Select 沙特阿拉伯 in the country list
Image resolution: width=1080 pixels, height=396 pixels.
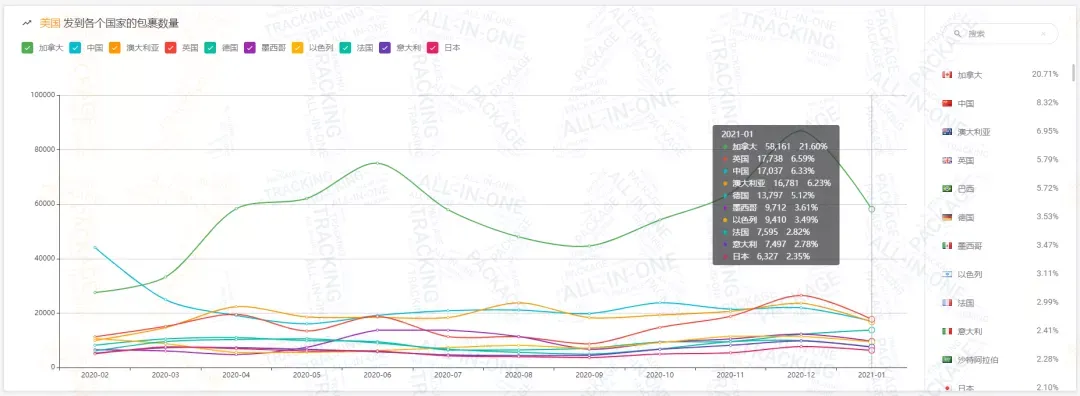[x=999, y=359]
